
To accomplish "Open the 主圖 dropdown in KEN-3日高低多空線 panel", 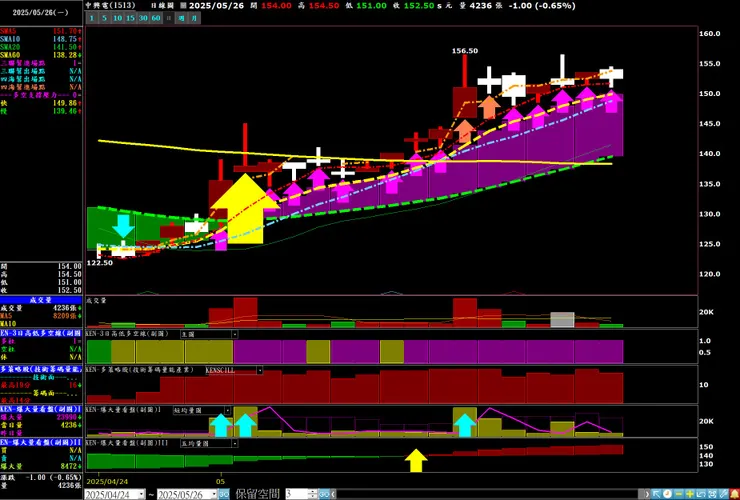I will [235, 334].
